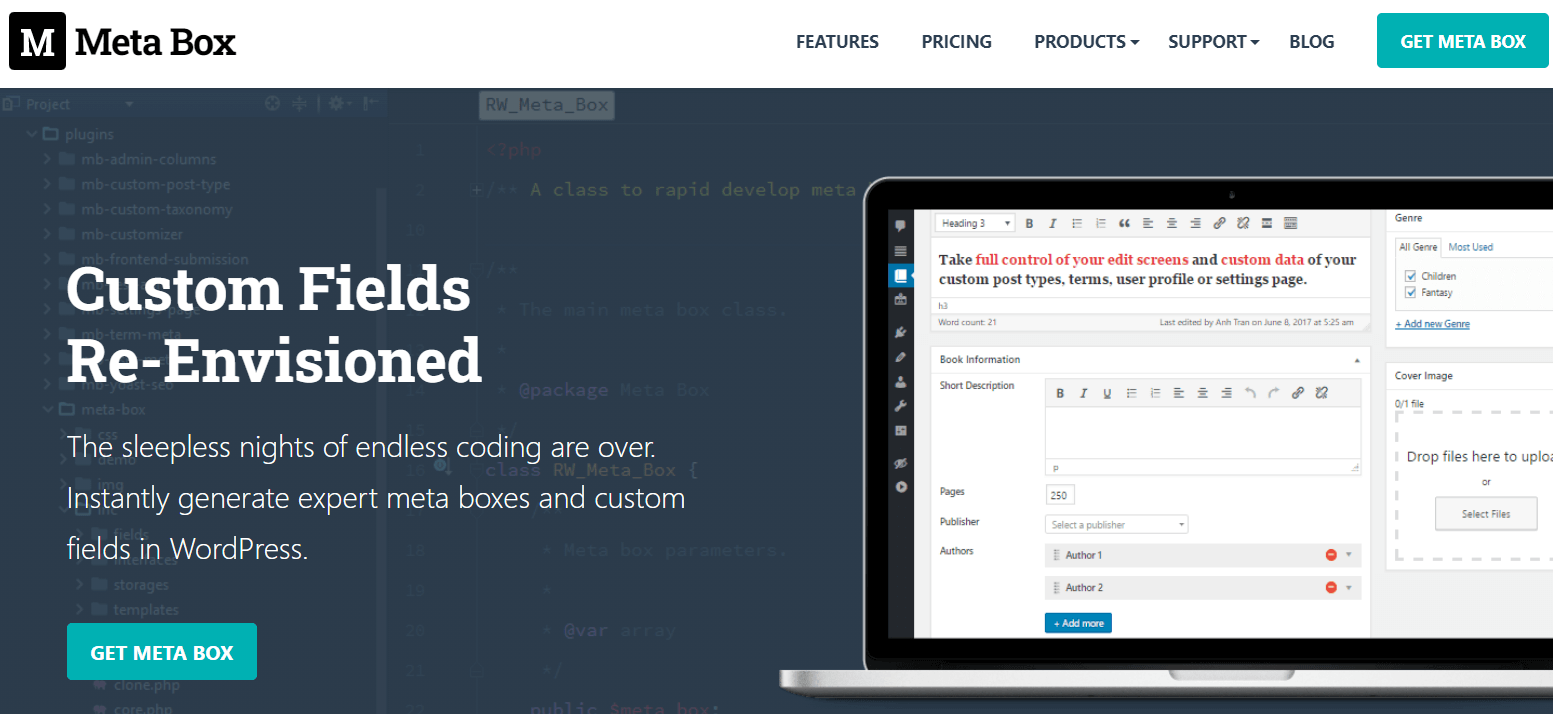Select the active book icon in admin sidebar

coord(901,275)
